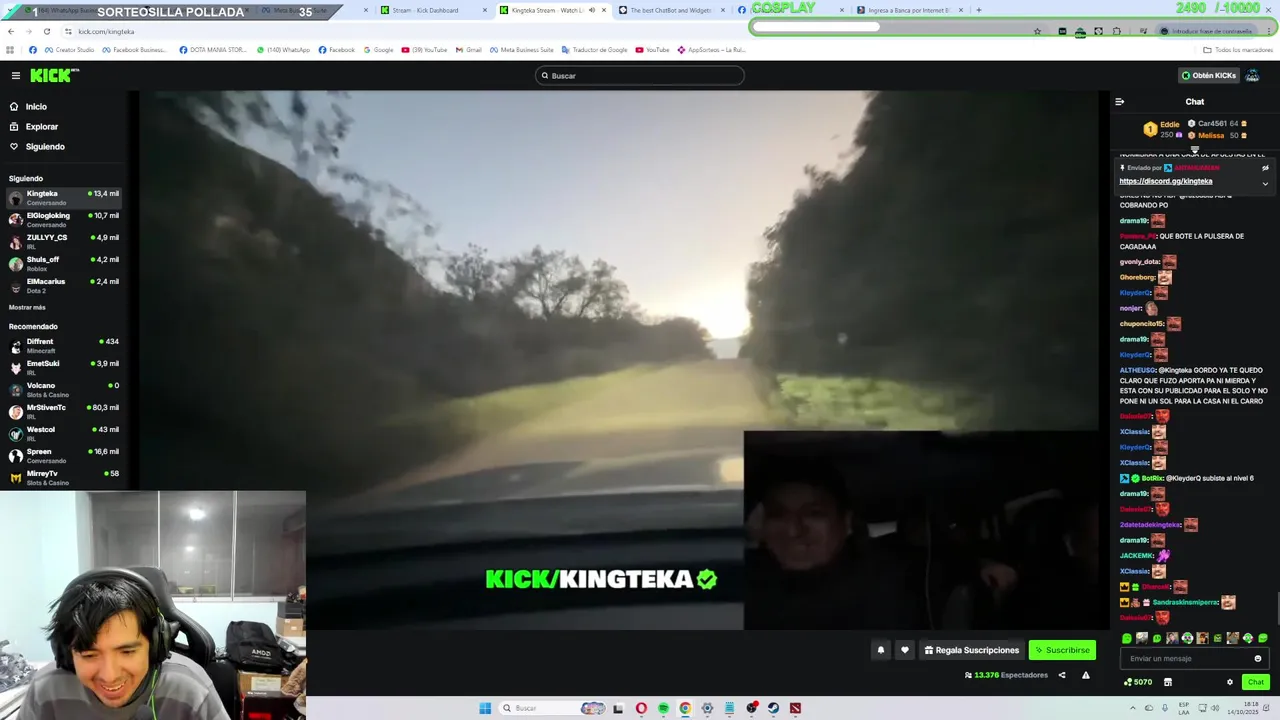This screenshot has width=1280, height=720.
Task: Open recommended channel Diffrent
Action: pos(64,345)
